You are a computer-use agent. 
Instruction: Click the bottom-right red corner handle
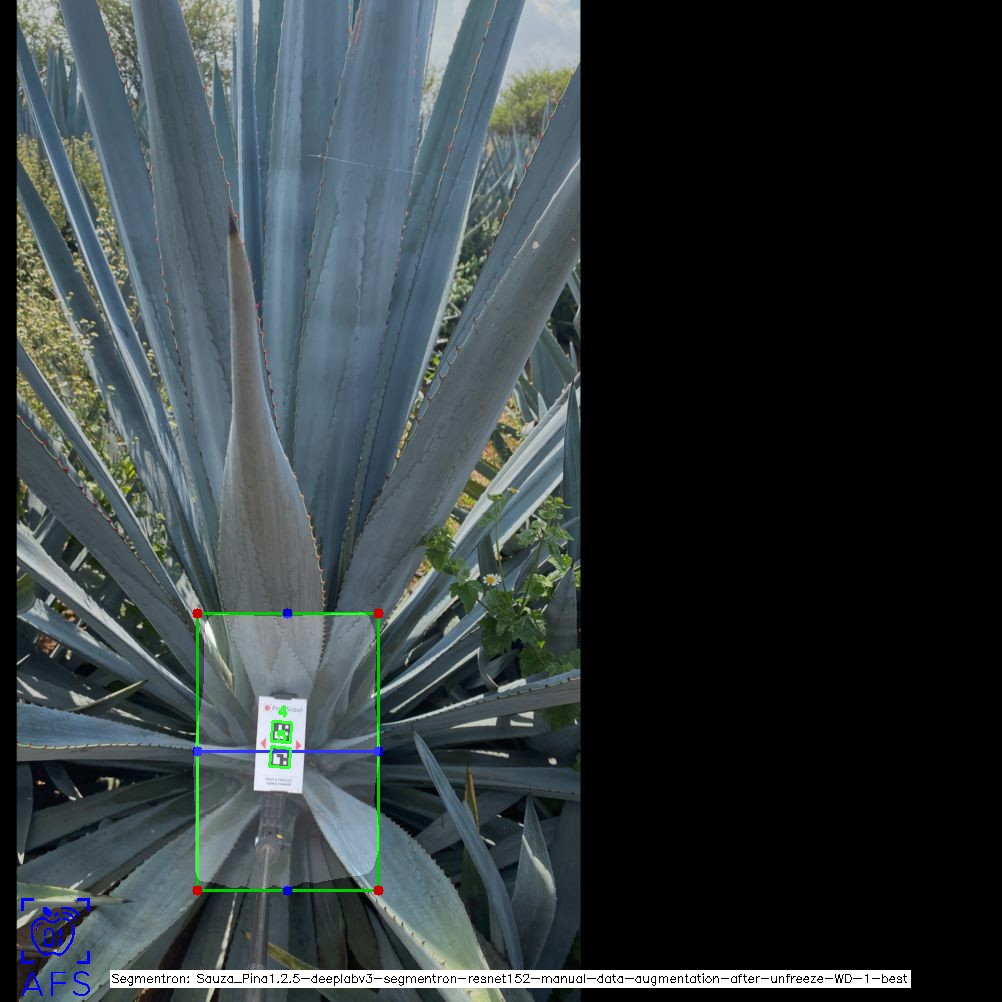[x=378, y=890]
